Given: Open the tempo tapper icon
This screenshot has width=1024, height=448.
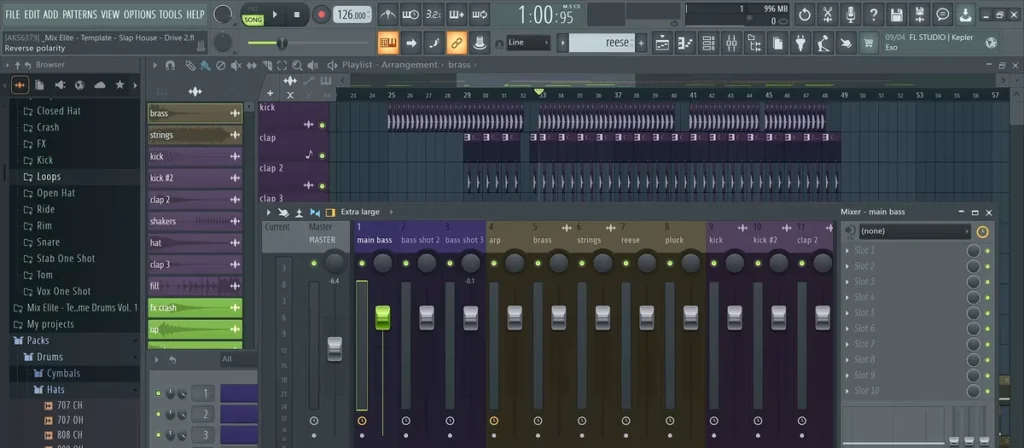Looking at the screenshot, I should point(823,43).
